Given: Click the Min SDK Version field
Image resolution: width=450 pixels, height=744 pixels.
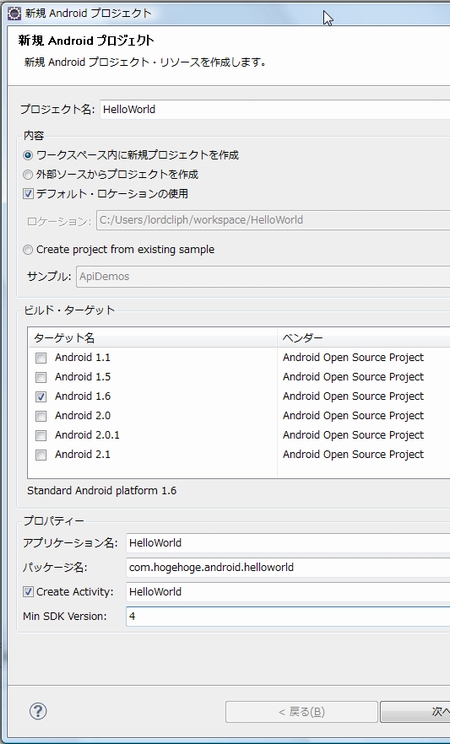Looking at the screenshot, I should (288, 616).
